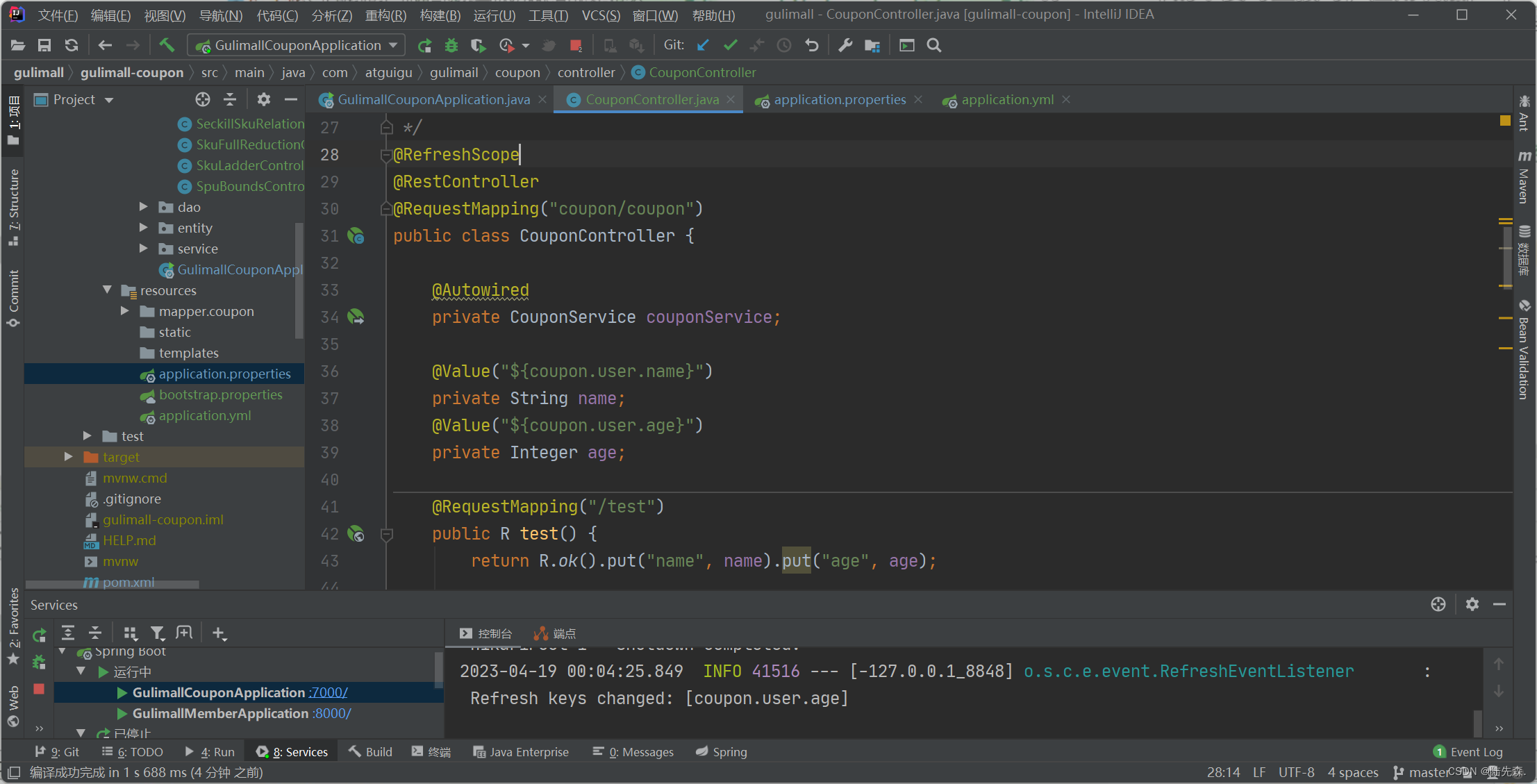Click line 28 @RefreshScope annotation in editor

click(456, 154)
